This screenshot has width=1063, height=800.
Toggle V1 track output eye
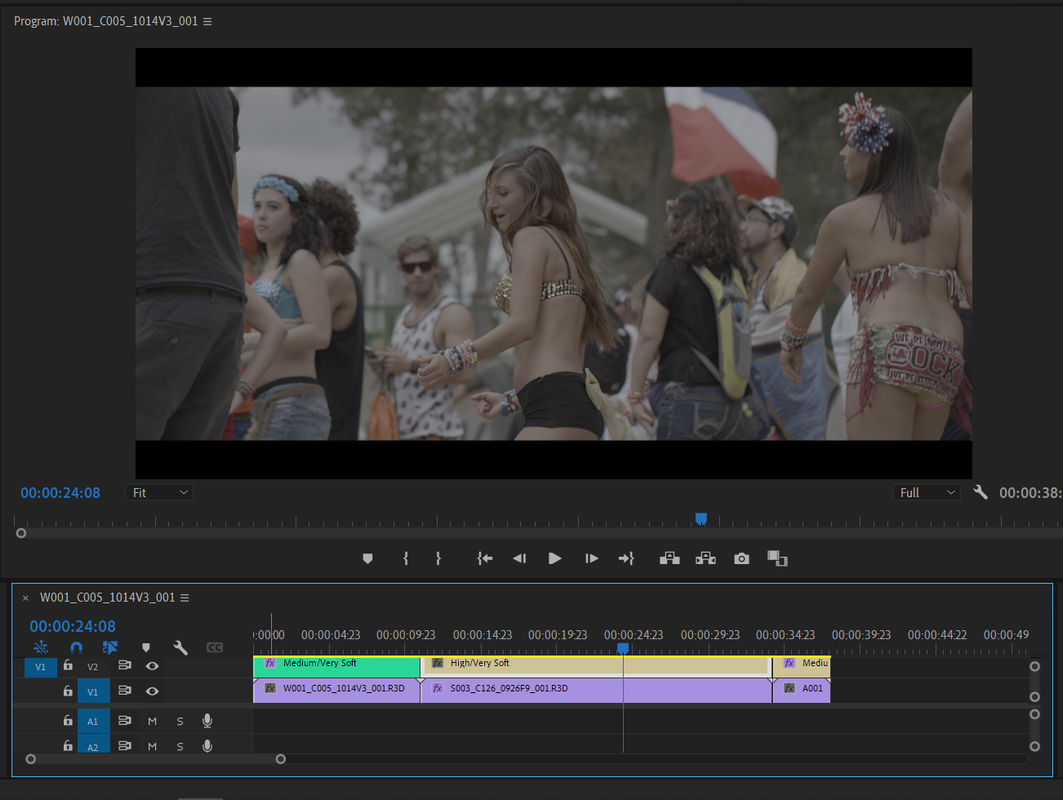(153, 692)
